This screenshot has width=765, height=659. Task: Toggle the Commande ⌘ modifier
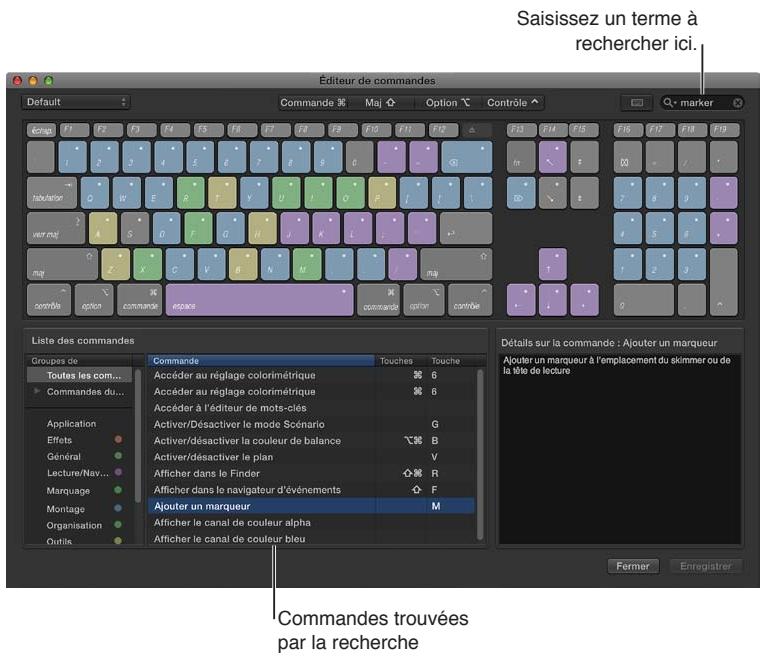[x=313, y=102]
